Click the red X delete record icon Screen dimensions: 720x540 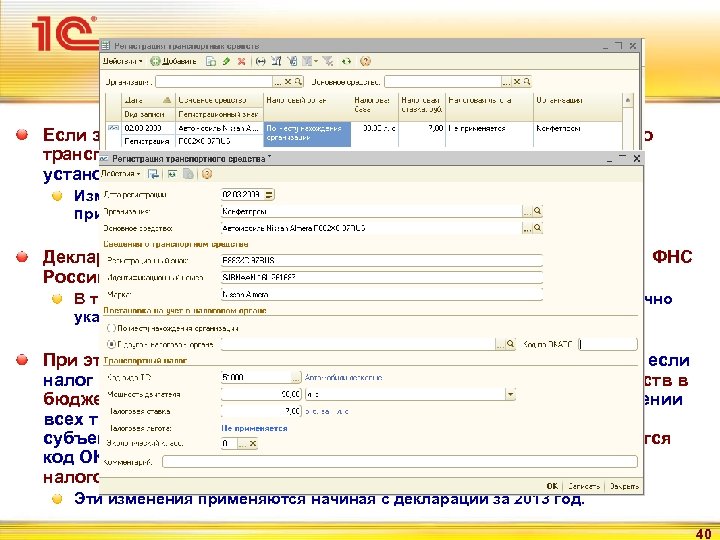(x=241, y=61)
